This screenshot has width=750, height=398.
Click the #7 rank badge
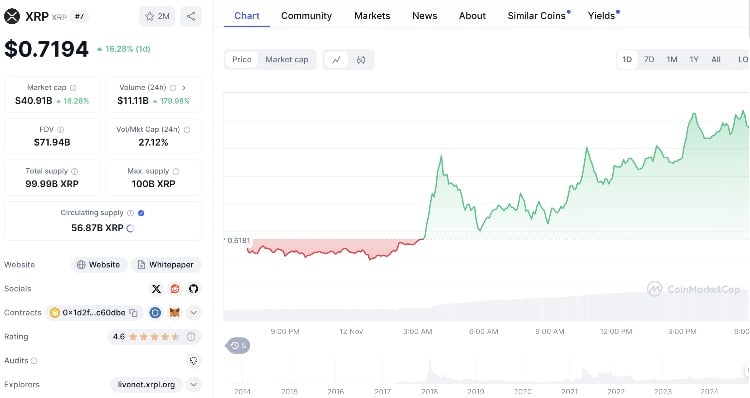point(80,17)
